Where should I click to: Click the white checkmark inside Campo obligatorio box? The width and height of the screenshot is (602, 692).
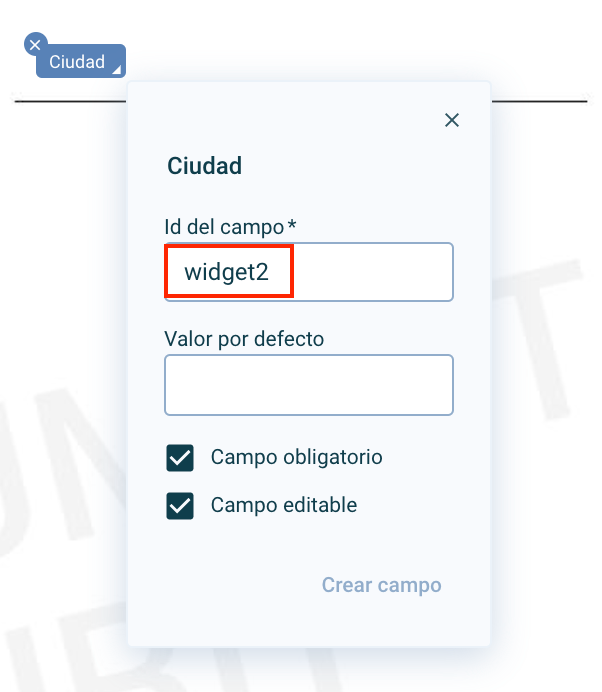(x=180, y=458)
